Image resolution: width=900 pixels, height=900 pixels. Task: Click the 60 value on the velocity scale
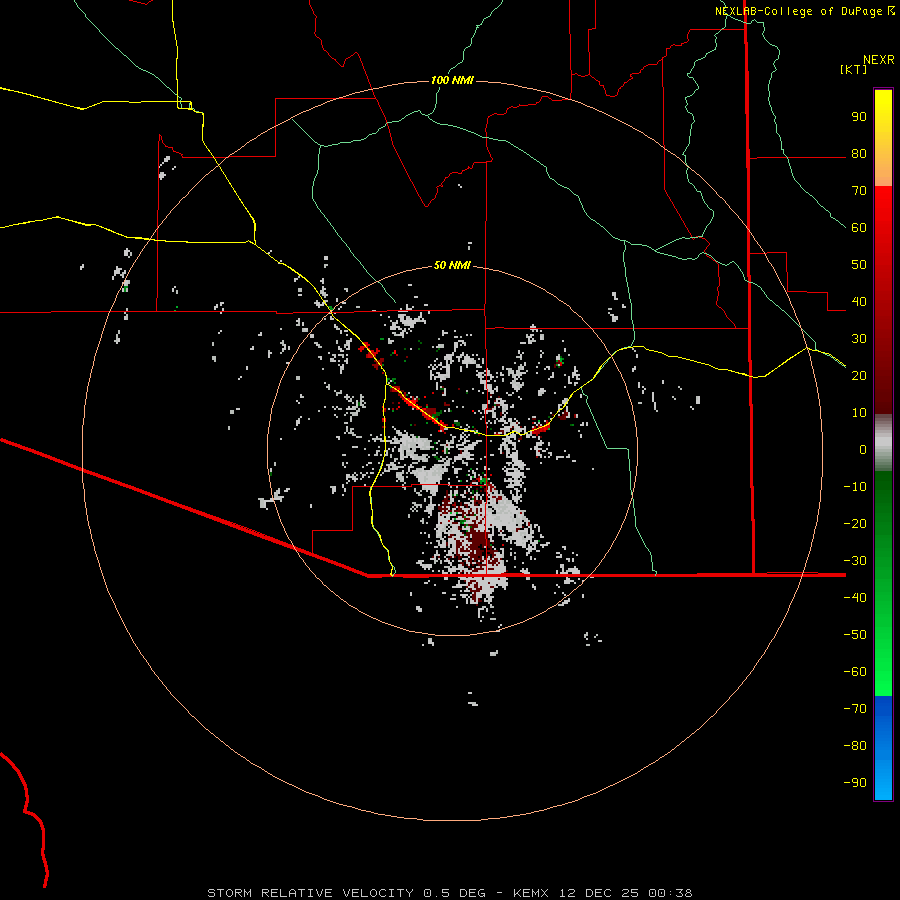click(x=859, y=228)
